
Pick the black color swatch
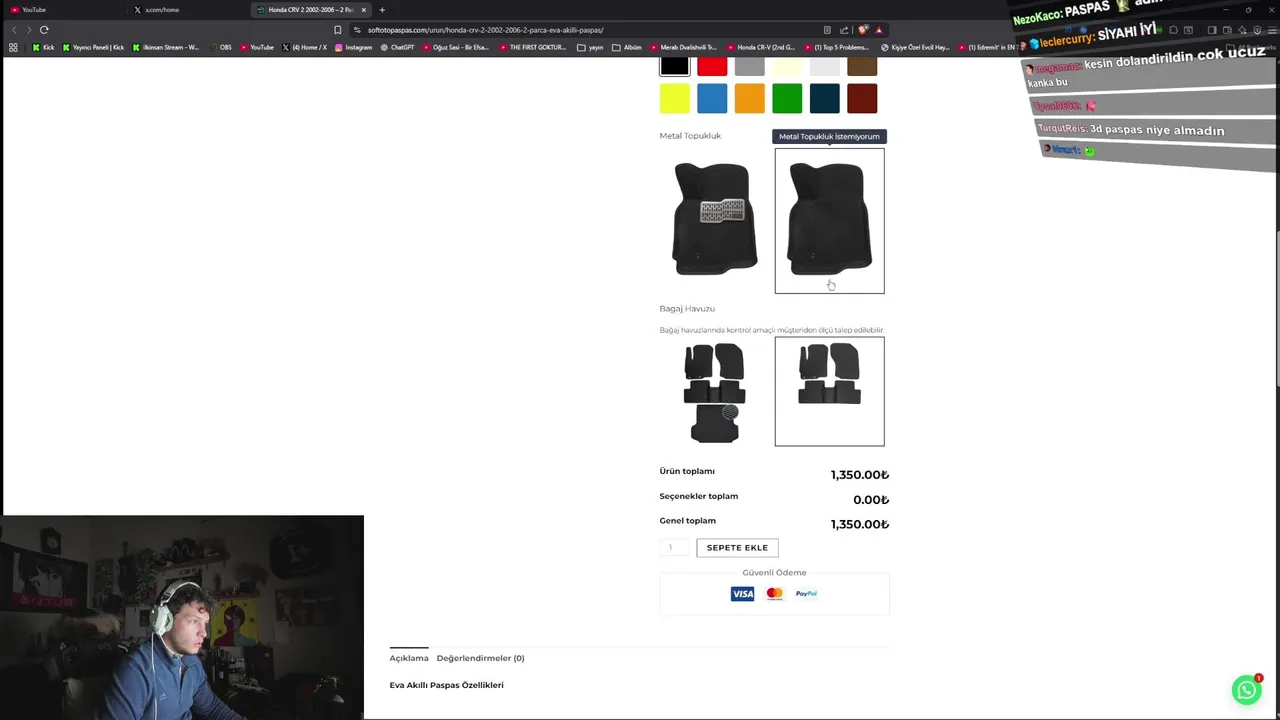coord(674,65)
